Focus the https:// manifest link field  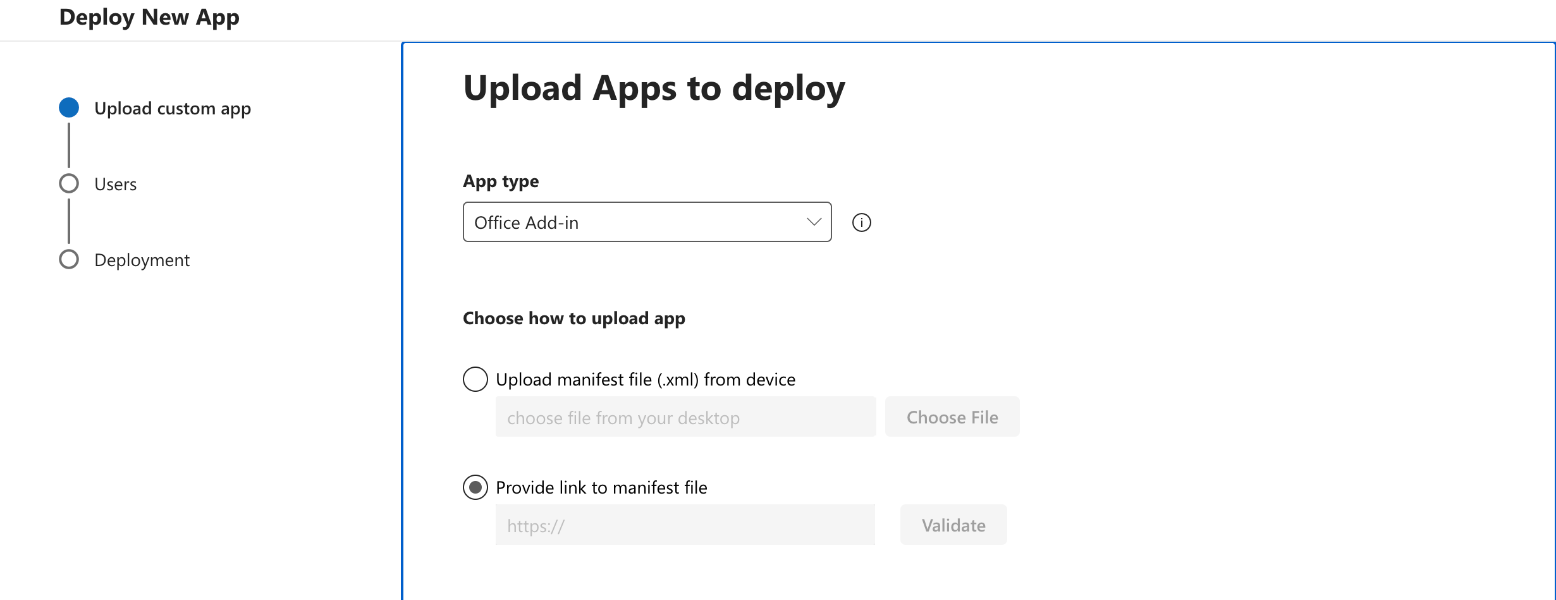point(685,525)
